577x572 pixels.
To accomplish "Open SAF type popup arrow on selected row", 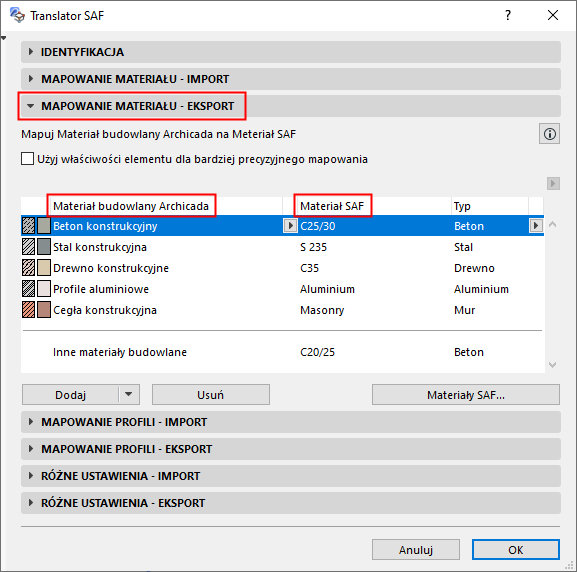I will (x=536, y=226).
